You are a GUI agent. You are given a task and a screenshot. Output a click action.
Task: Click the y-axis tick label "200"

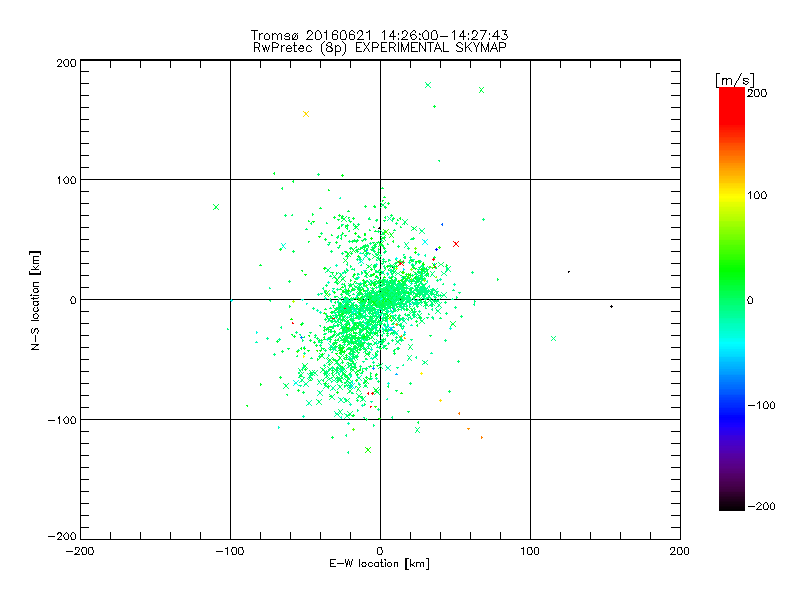coord(67,63)
